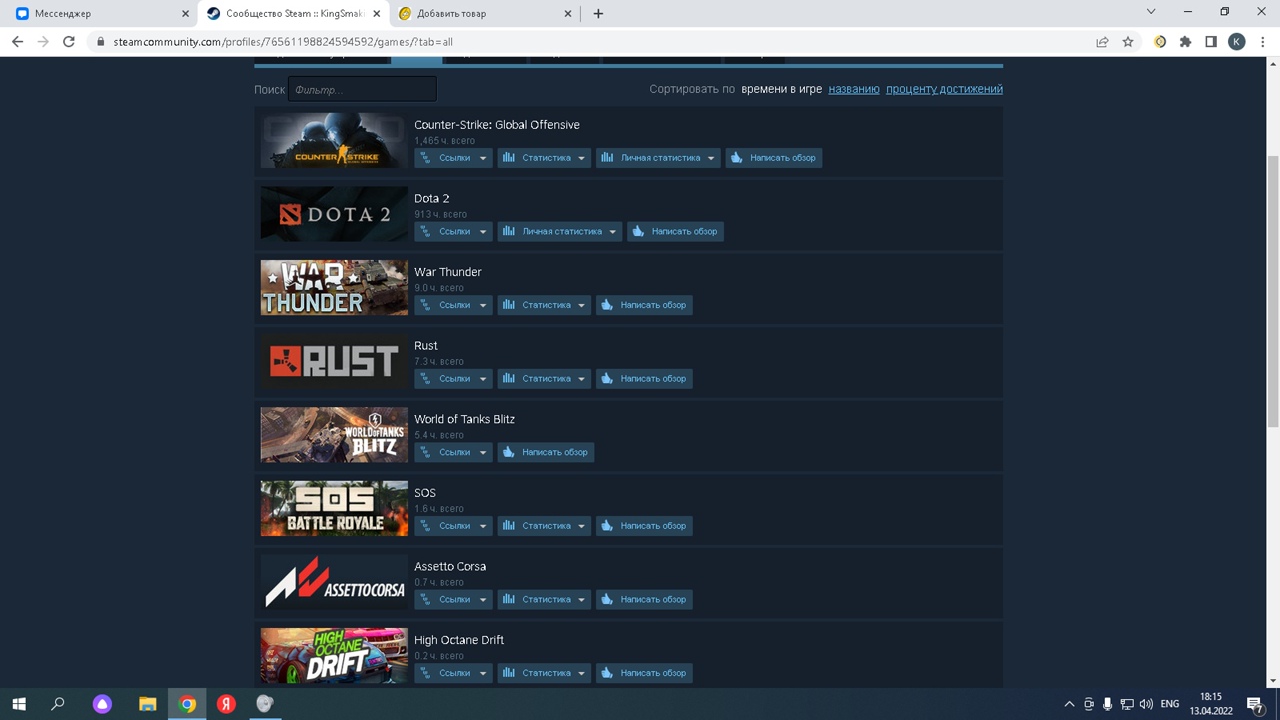
Task: Open Dota 2 game thumbnail
Action: coord(334,214)
